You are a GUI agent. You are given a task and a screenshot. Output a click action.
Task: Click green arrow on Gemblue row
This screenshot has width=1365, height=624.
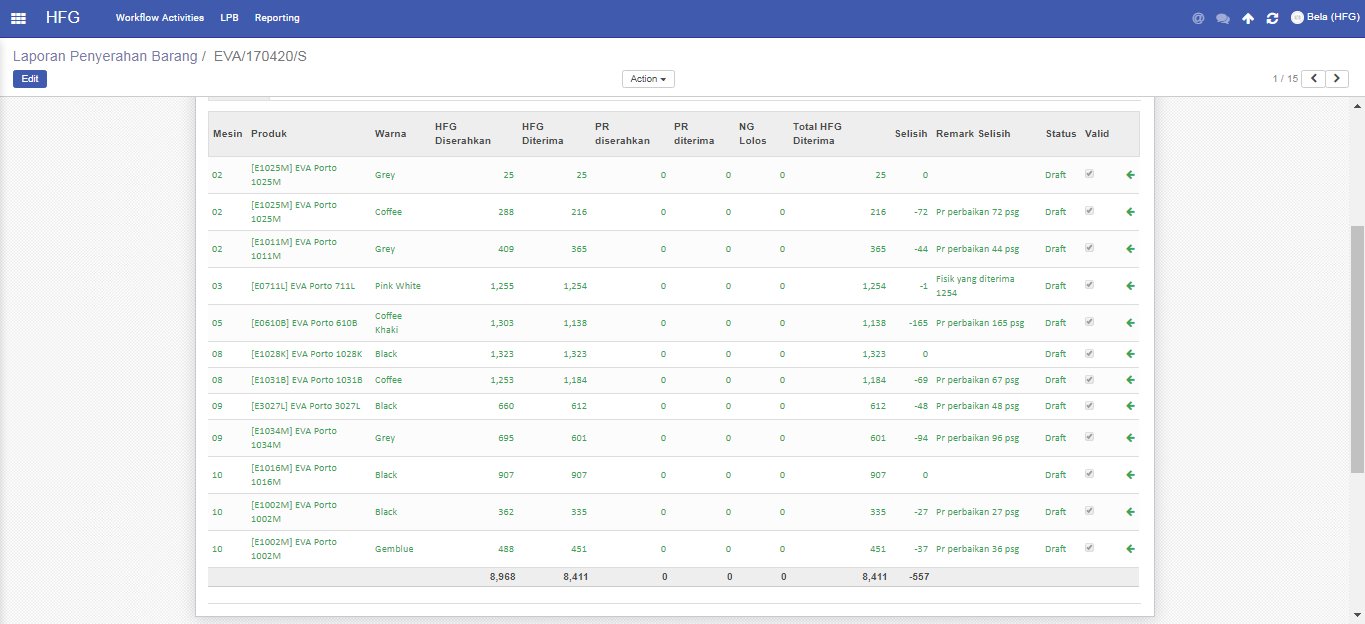1130,549
